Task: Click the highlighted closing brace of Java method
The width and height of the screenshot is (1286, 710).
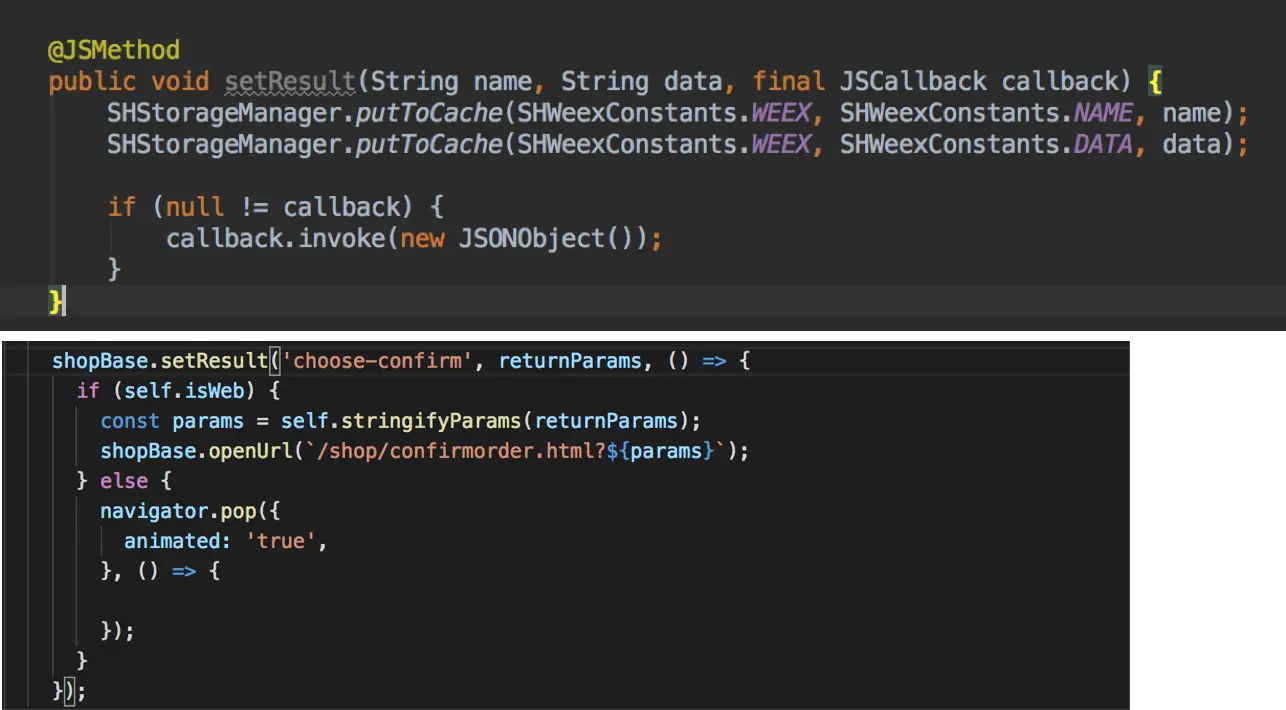Action: click(x=56, y=300)
